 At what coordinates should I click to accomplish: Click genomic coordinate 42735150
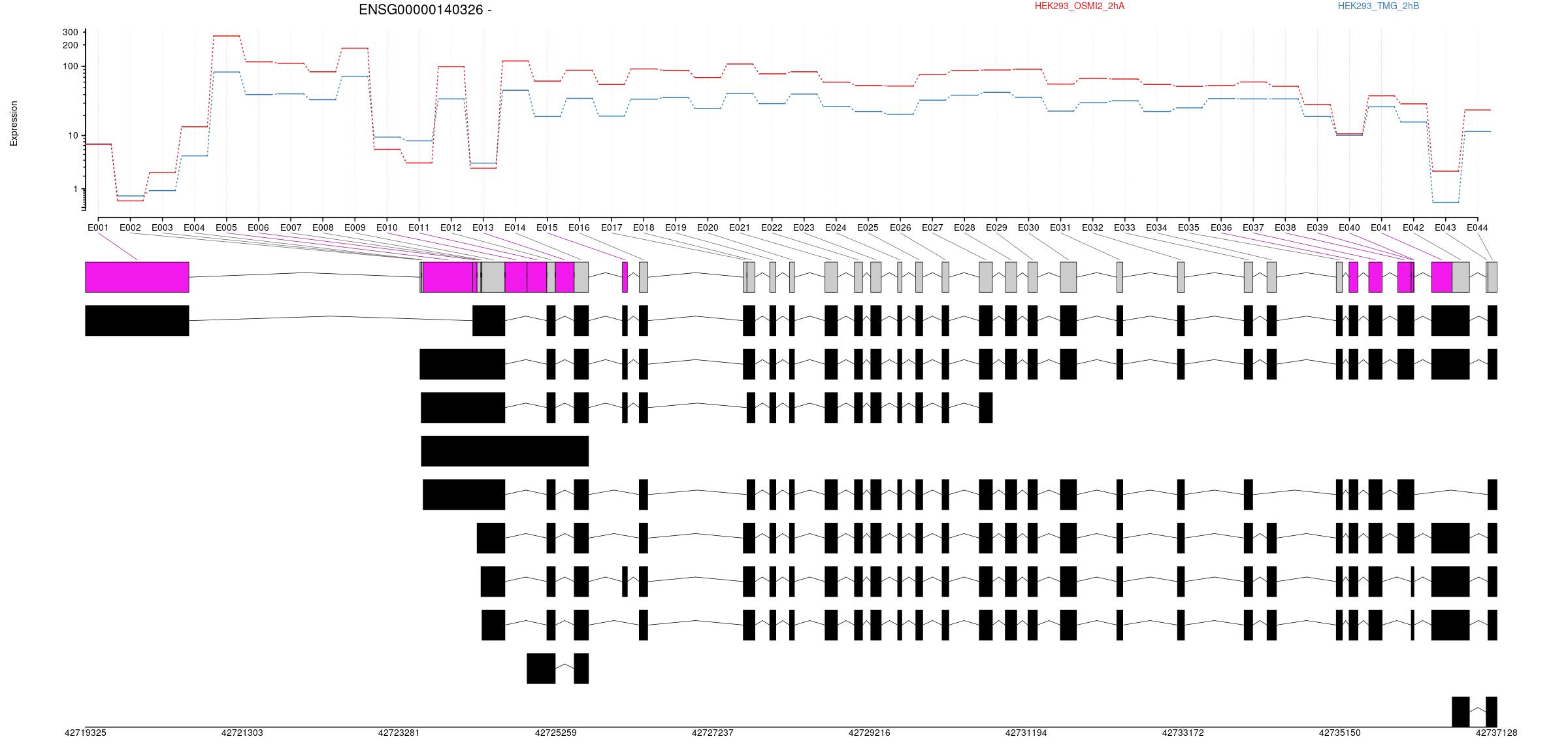(x=1339, y=733)
